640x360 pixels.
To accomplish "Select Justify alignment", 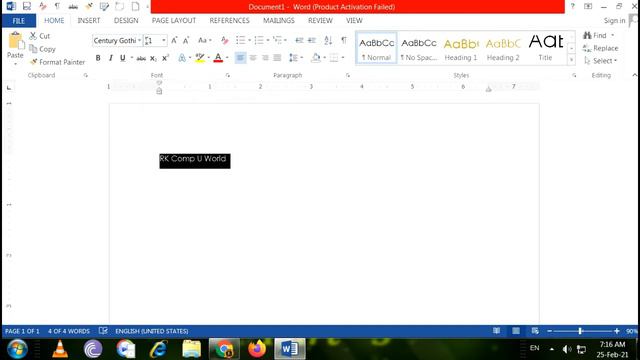I will click(x=278, y=58).
